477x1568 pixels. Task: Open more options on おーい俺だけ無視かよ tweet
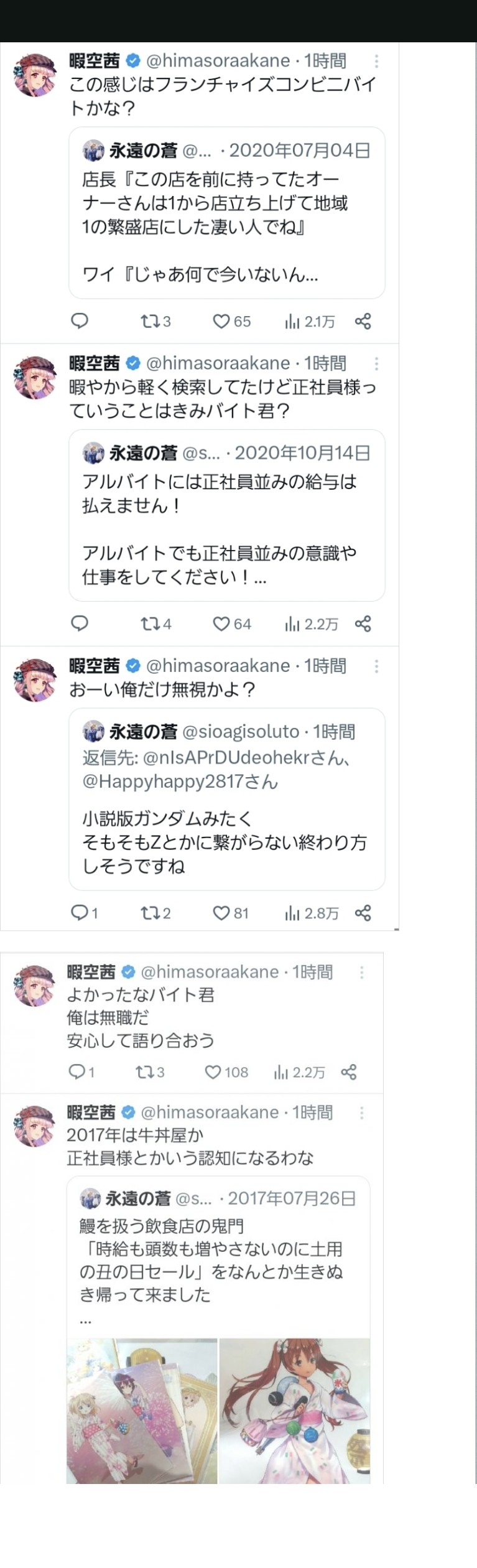(x=376, y=666)
